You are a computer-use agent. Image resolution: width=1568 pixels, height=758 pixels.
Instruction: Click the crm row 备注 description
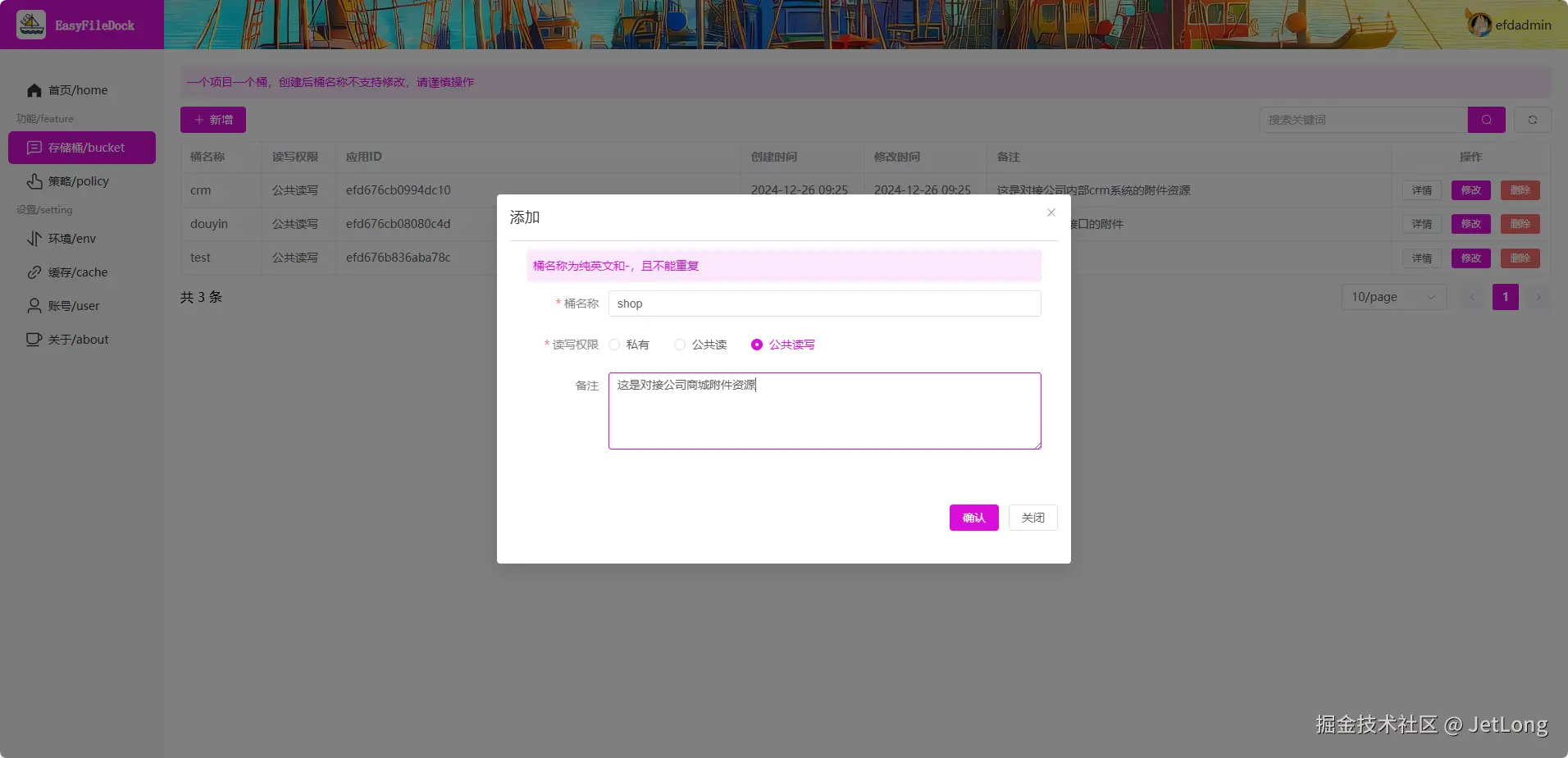click(x=1094, y=190)
